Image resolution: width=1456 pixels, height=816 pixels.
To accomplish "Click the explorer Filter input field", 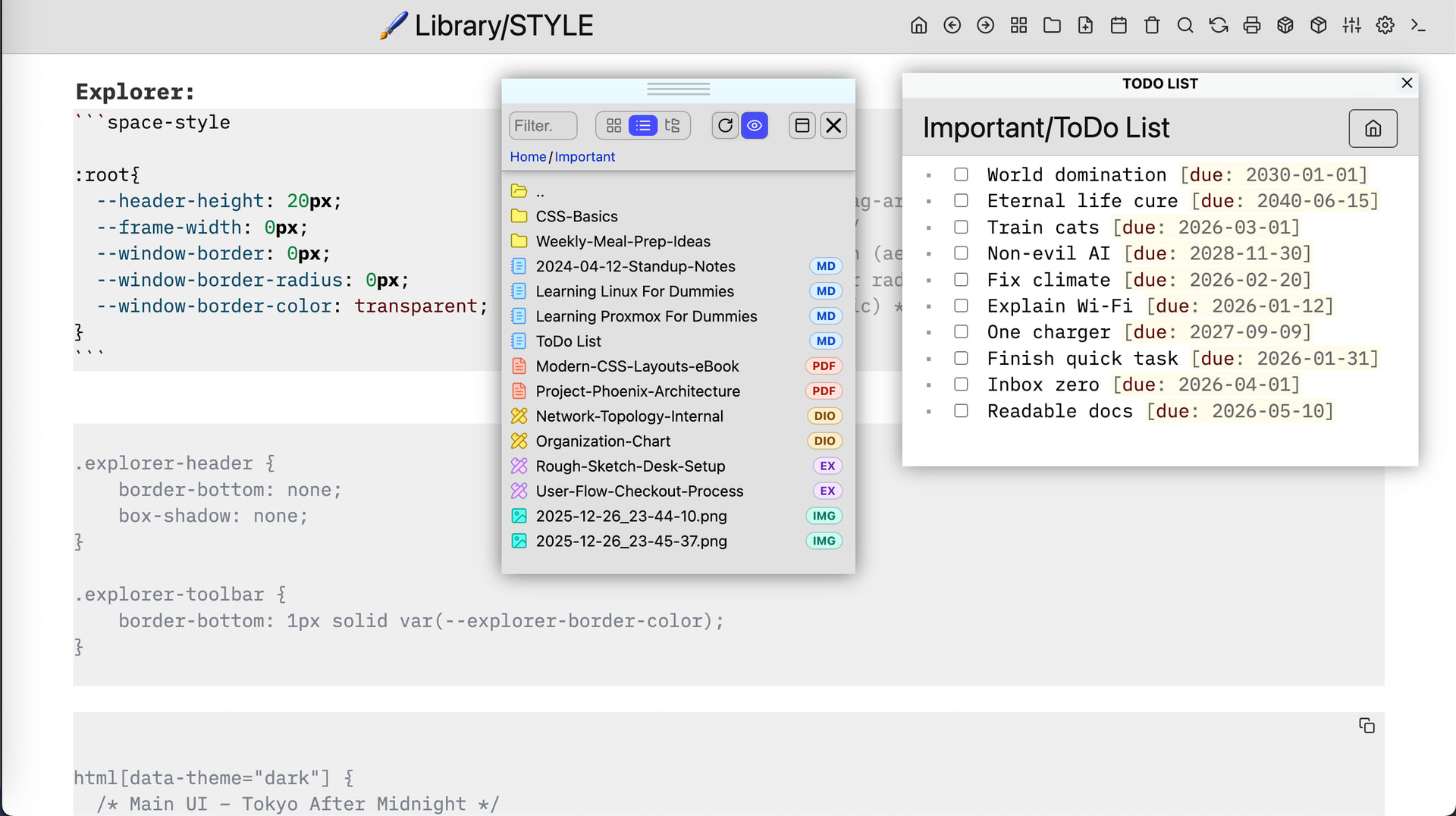I will (542, 126).
